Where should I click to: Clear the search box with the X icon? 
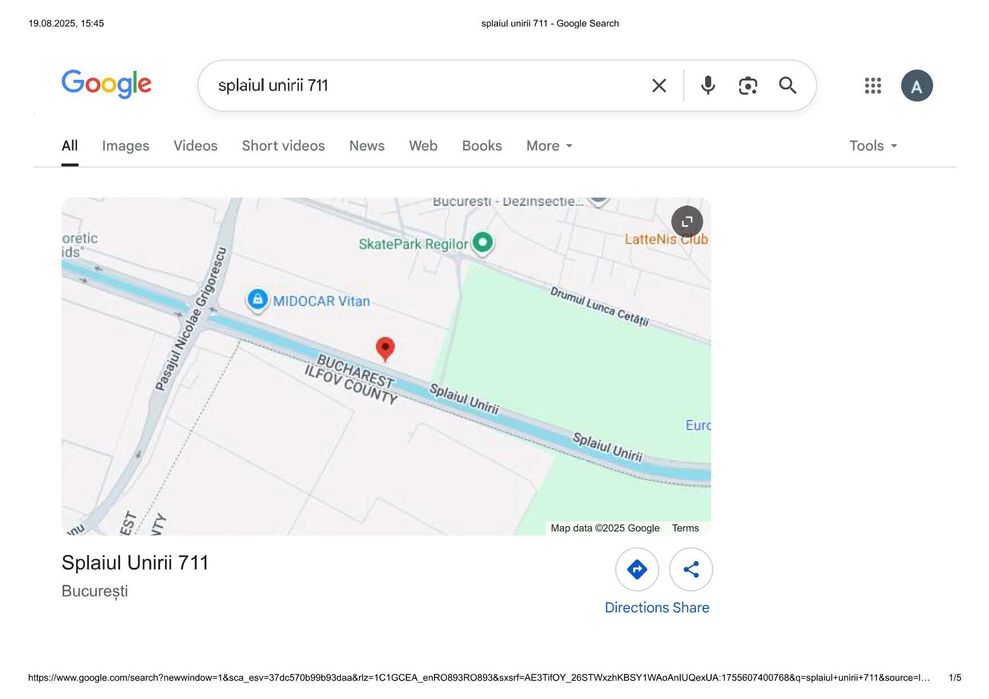click(659, 85)
